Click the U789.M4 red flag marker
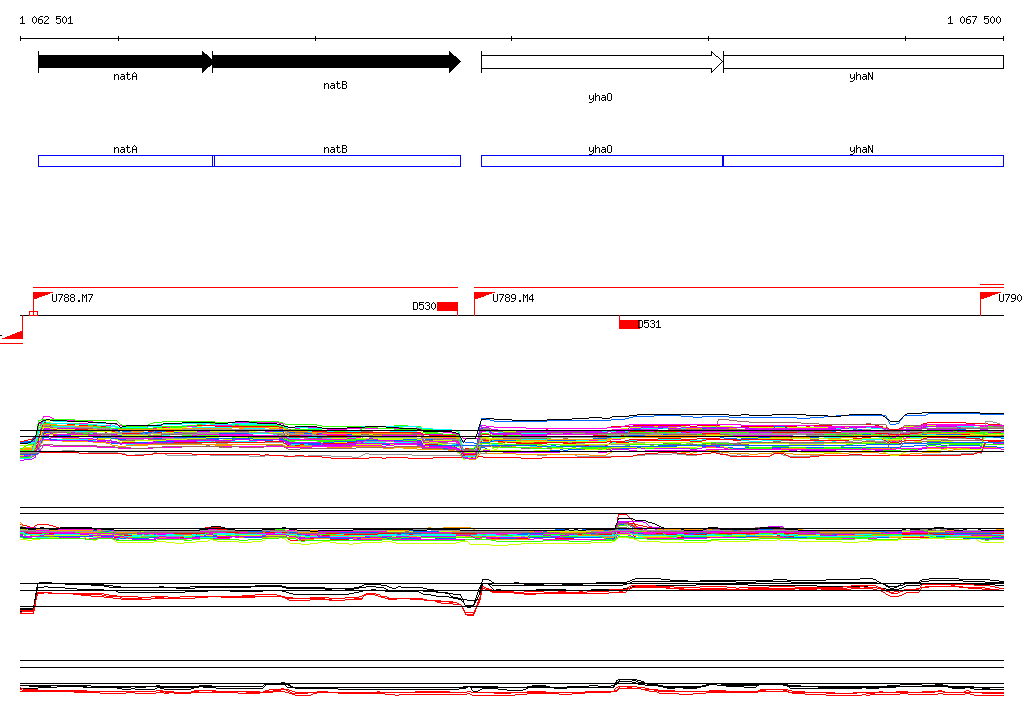1024x714 pixels. (x=483, y=297)
